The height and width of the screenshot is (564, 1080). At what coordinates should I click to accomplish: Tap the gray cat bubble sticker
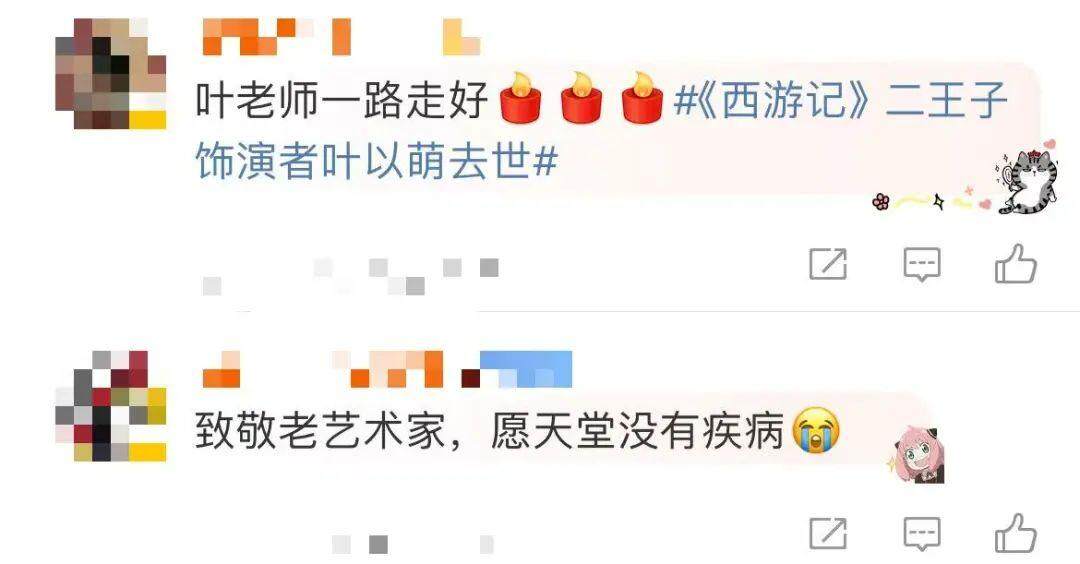point(1026,175)
